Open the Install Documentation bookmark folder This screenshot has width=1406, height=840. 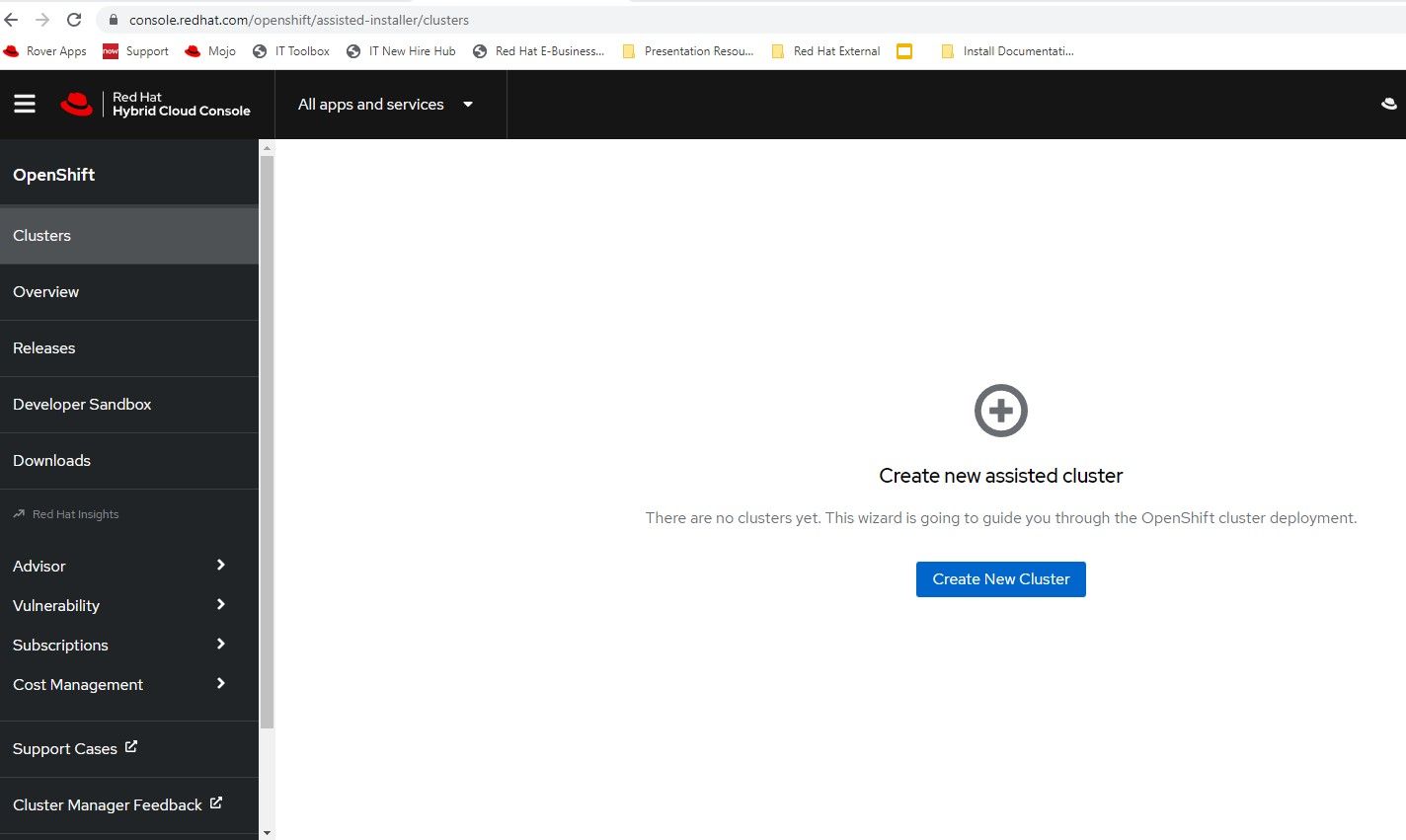click(x=1007, y=51)
